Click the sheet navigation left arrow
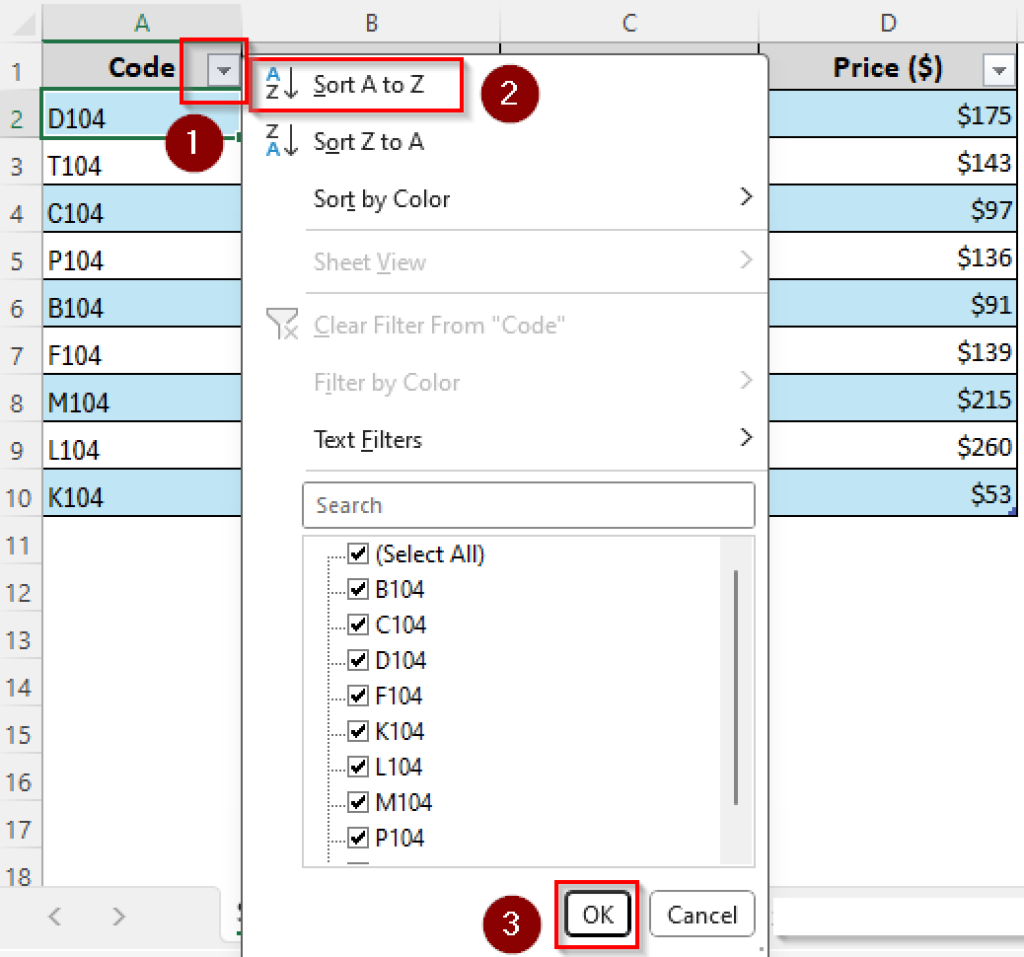This screenshot has height=957, width=1024. click(54, 916)
